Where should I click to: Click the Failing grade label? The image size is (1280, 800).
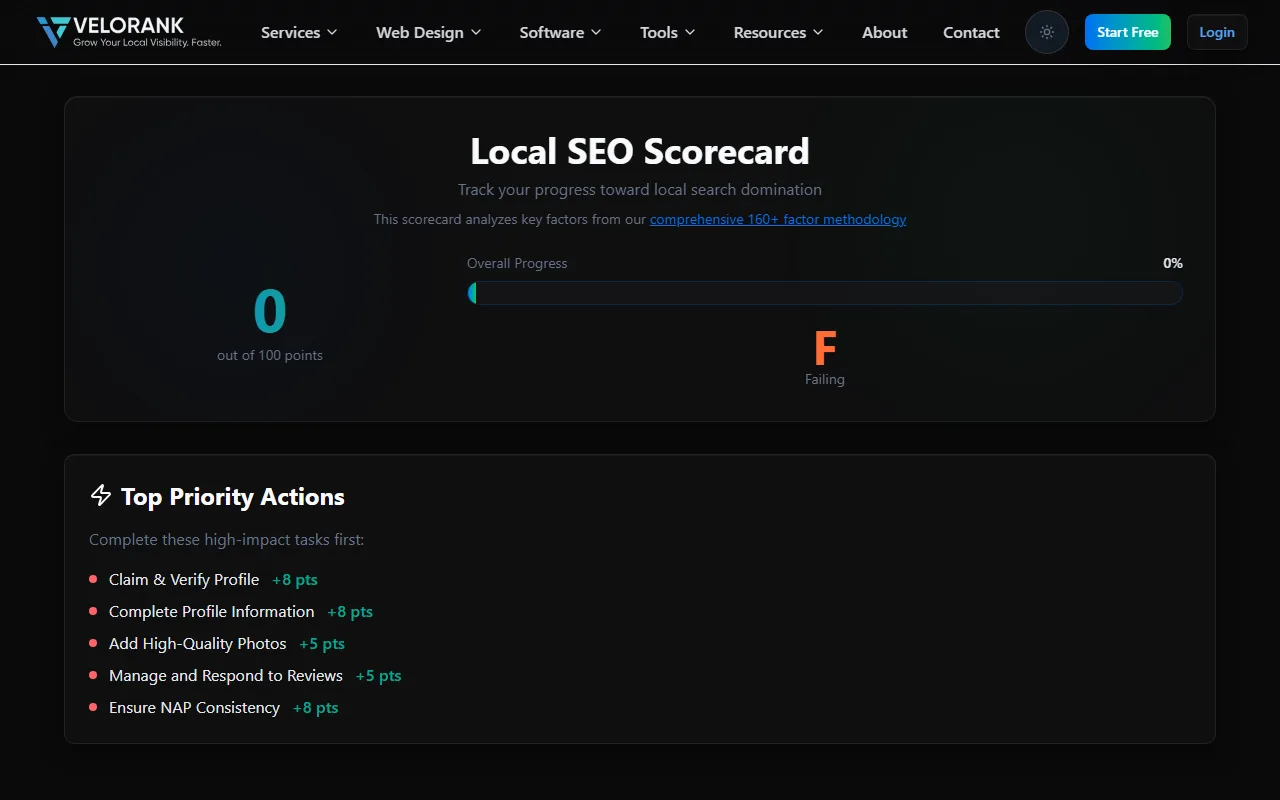(825, 379)
